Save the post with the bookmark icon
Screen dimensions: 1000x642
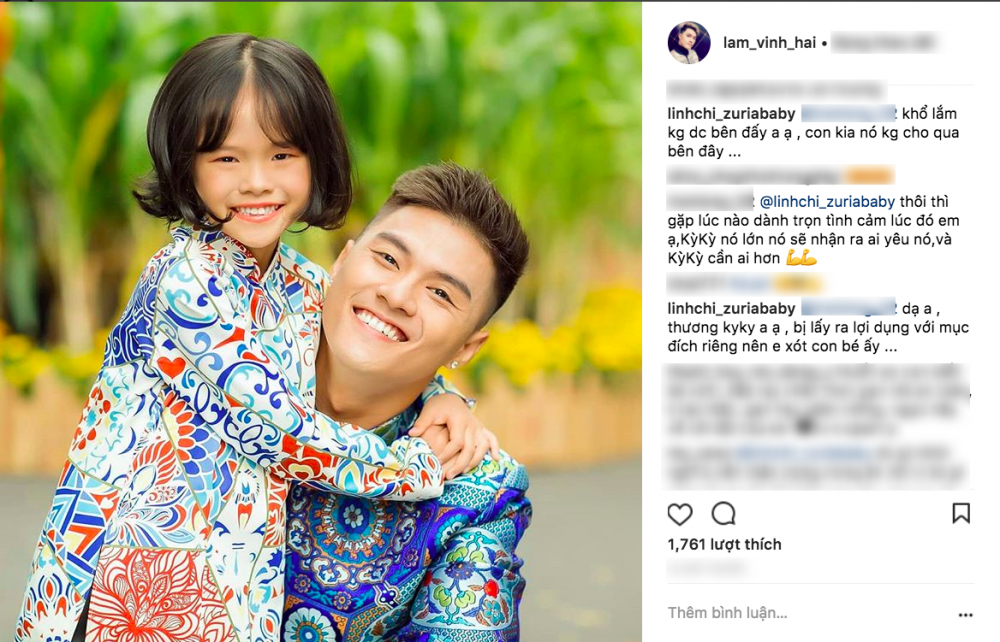coord(961,513)
